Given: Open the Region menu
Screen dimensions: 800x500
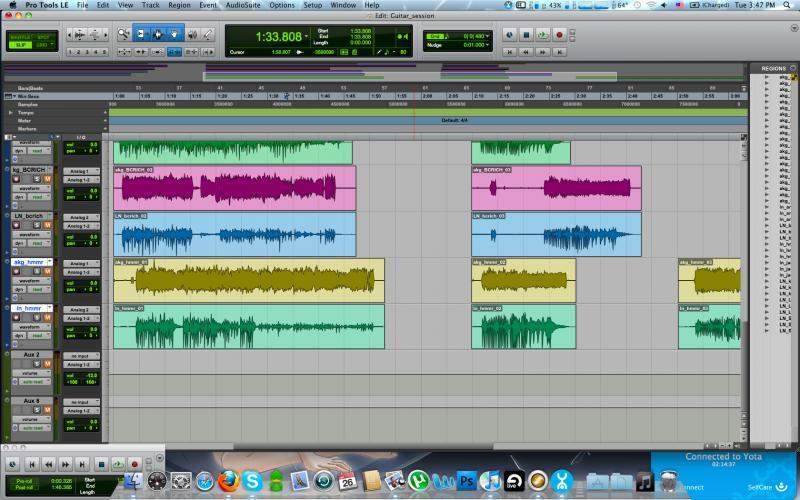Looking at the screenshot, I should [x=179, y=5].
